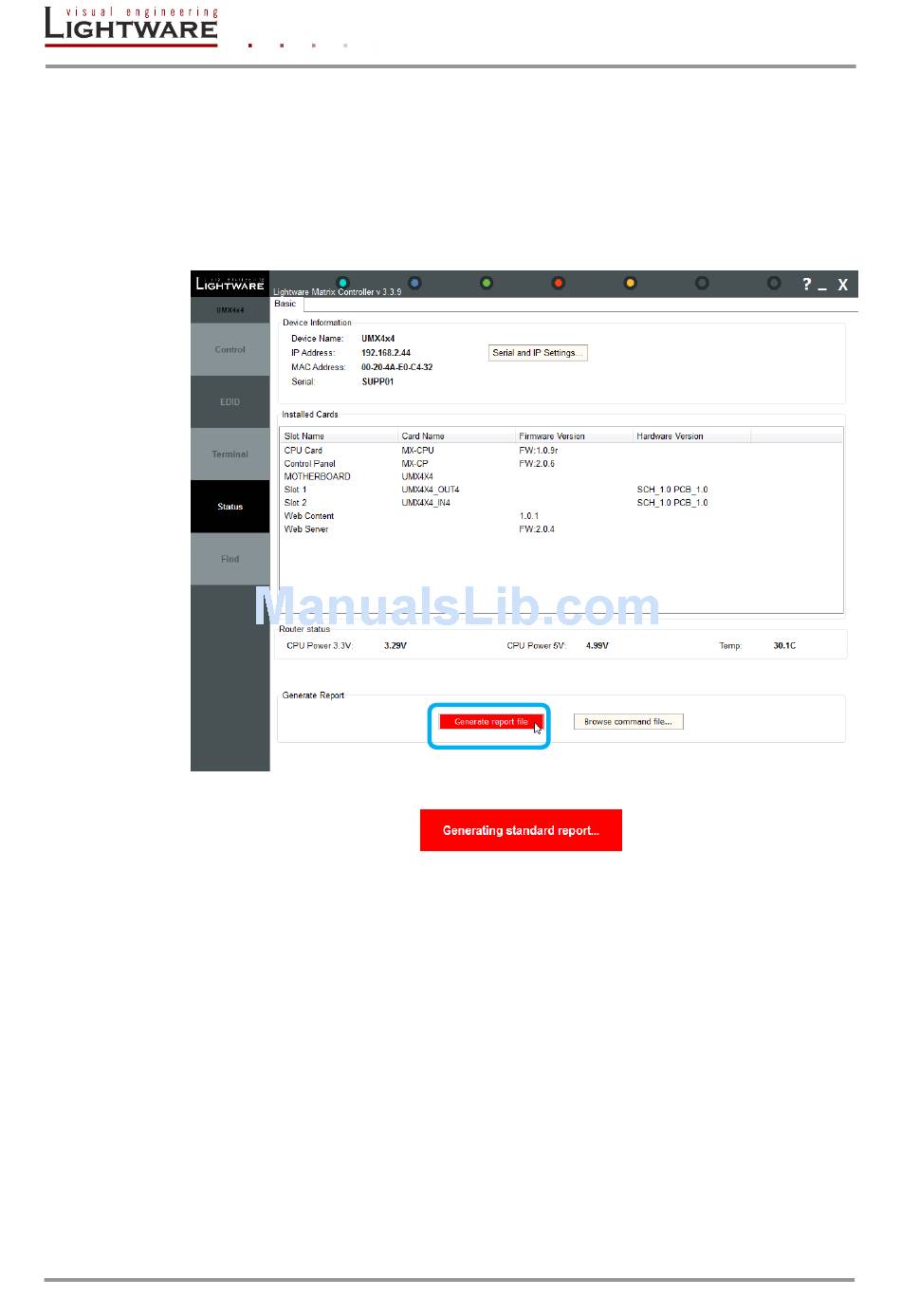Click the Lightware Matrix Controller v 3.3.9 title

tap(337, 292)
